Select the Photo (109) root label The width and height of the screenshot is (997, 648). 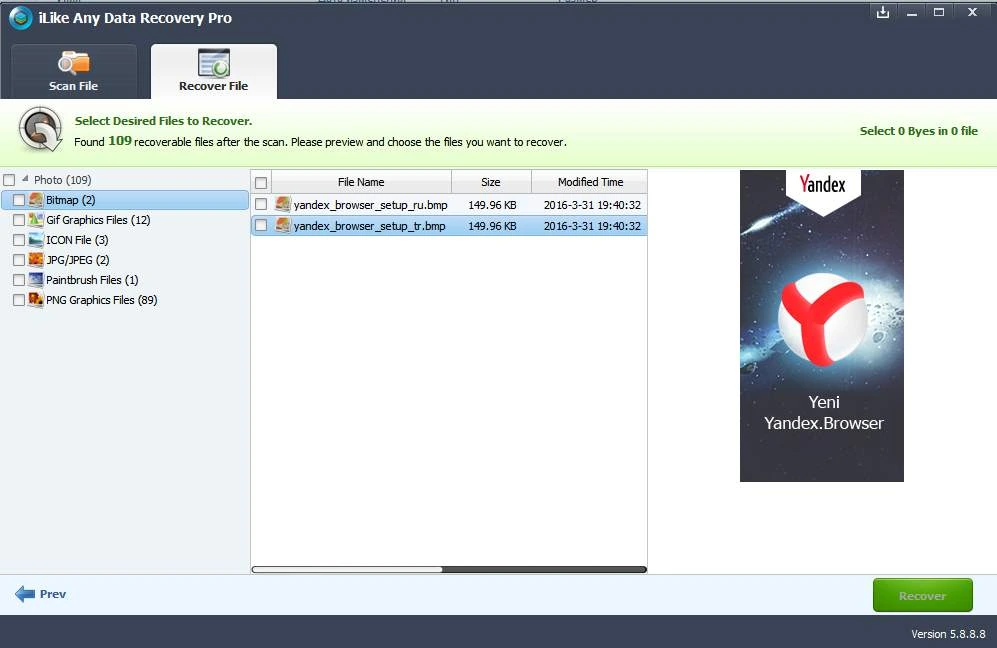[x=62, y=180]
